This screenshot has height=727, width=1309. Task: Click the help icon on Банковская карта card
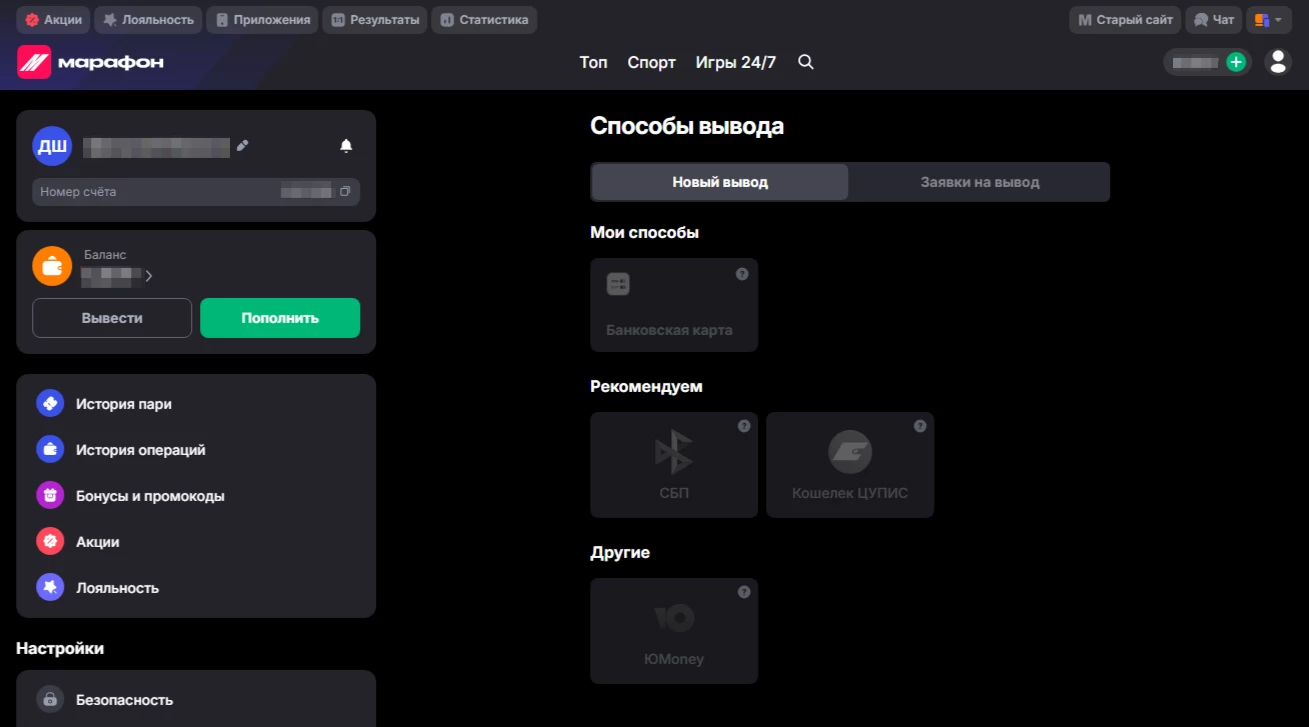742,274
